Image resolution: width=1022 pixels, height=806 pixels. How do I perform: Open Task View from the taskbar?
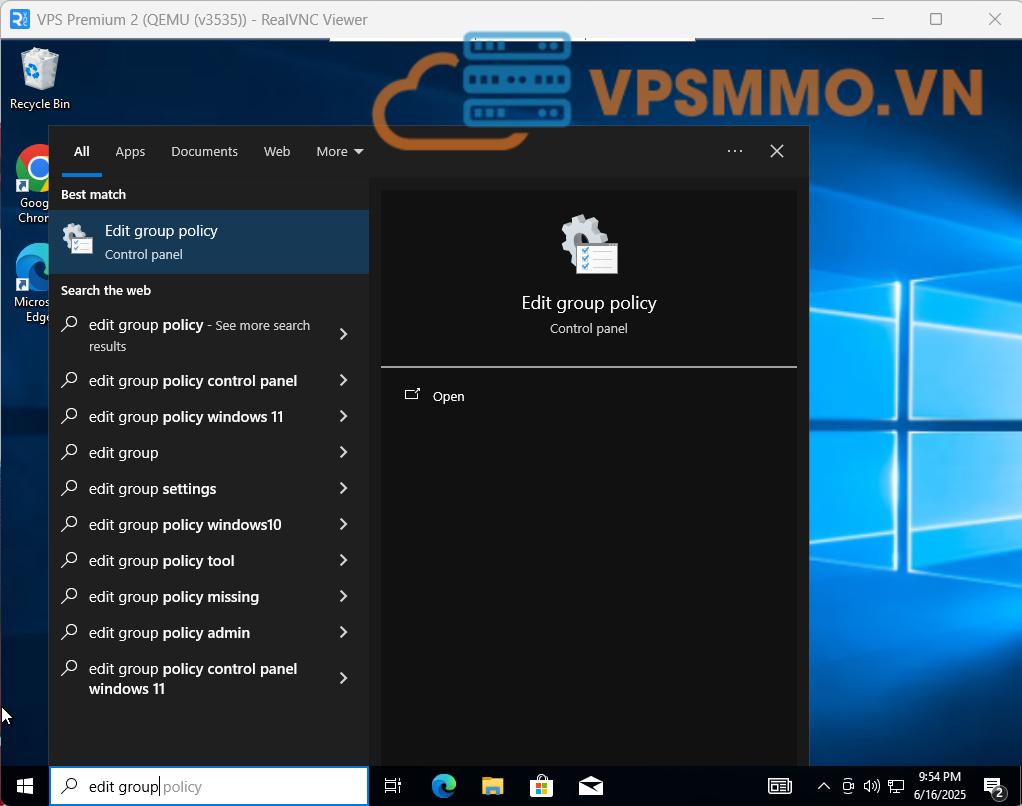[x=393, y=786]
